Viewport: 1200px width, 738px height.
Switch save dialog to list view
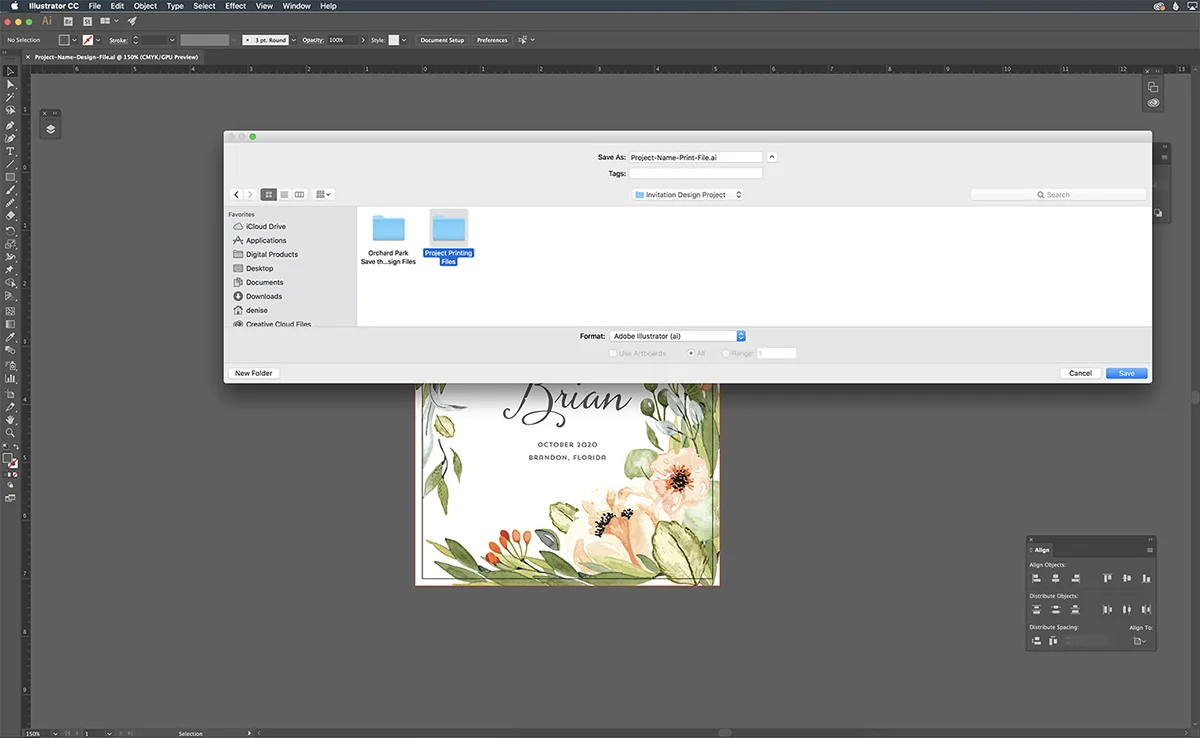(284, 194)
